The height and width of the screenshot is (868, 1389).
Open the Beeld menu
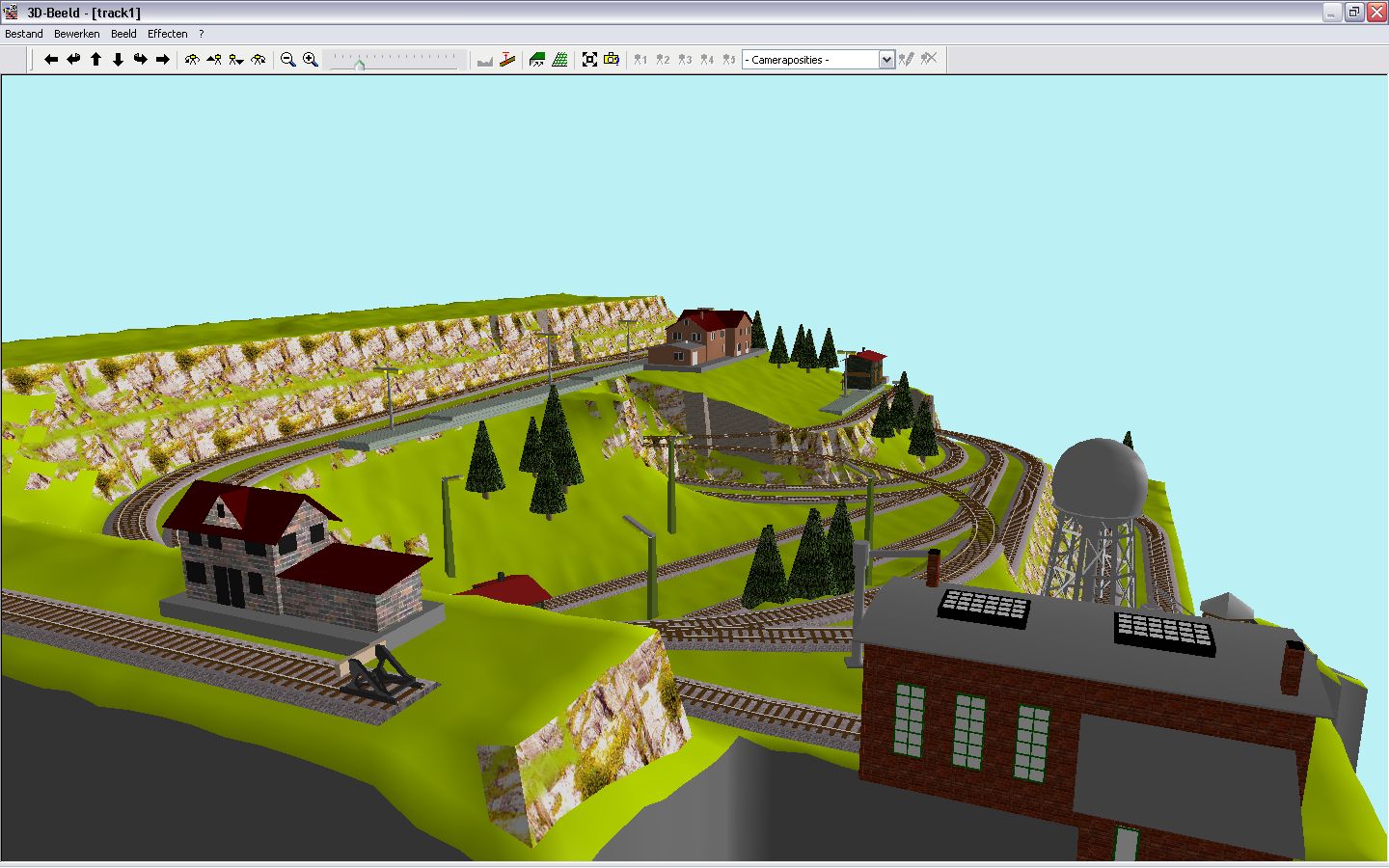point(123,34)
